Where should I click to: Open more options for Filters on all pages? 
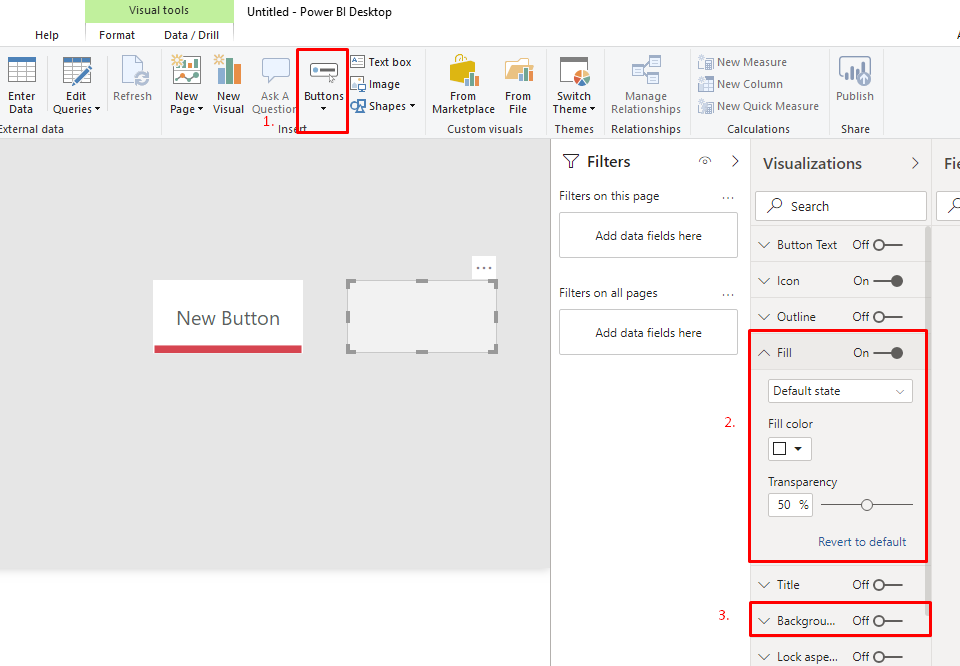coord(727,294)
